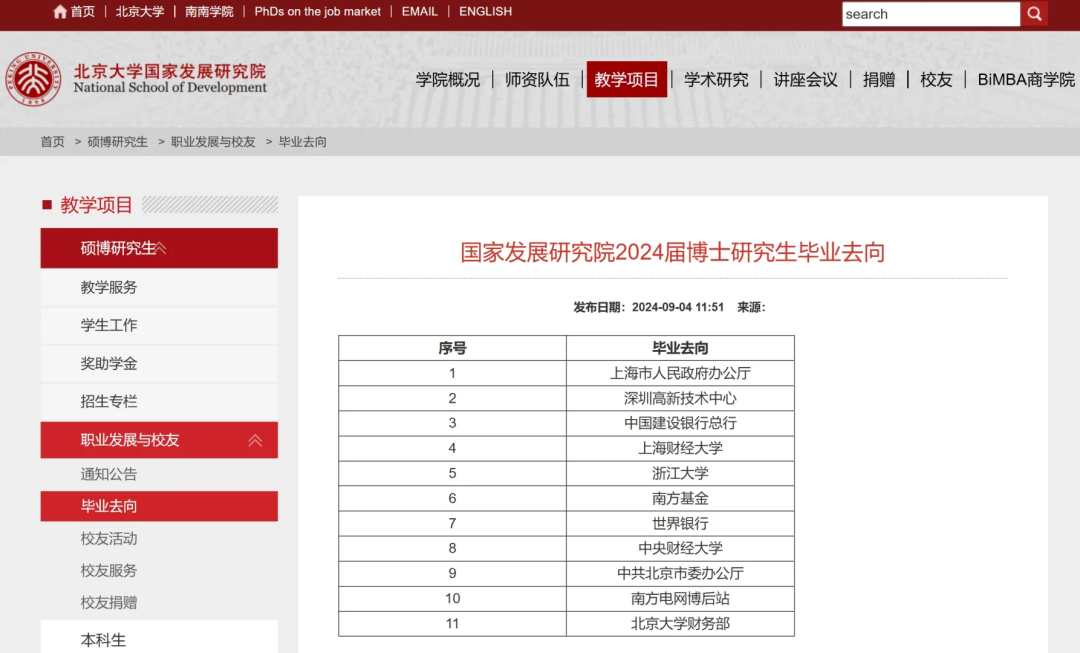Open 南南学院 top link

[x=209, y=12]
